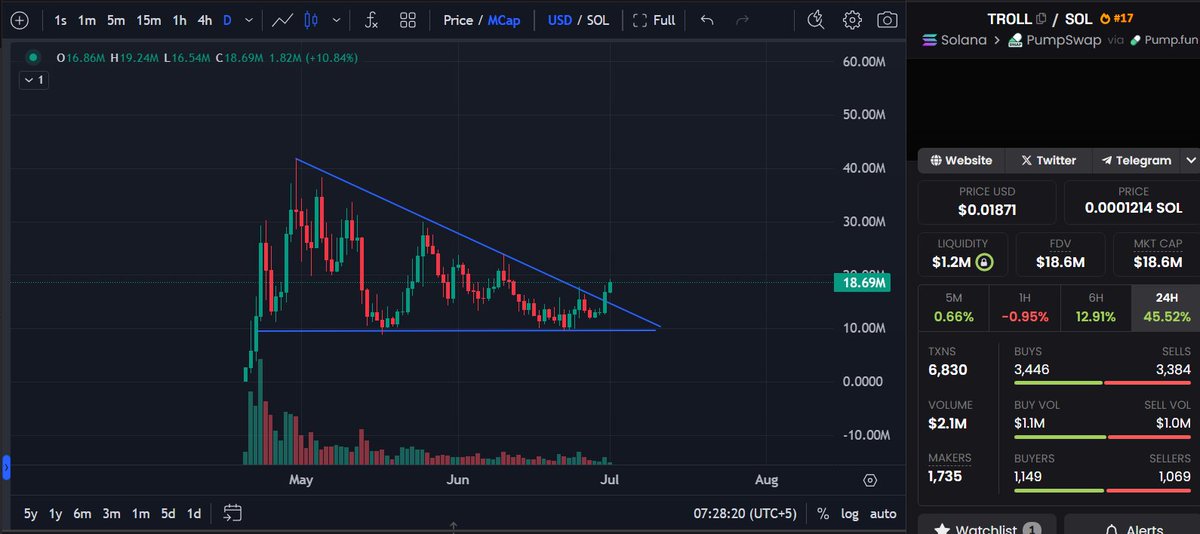Viewport: 1200px width, 534px height.
Task: Open the quick search lightning icon
Action: [x=816, y=19]
